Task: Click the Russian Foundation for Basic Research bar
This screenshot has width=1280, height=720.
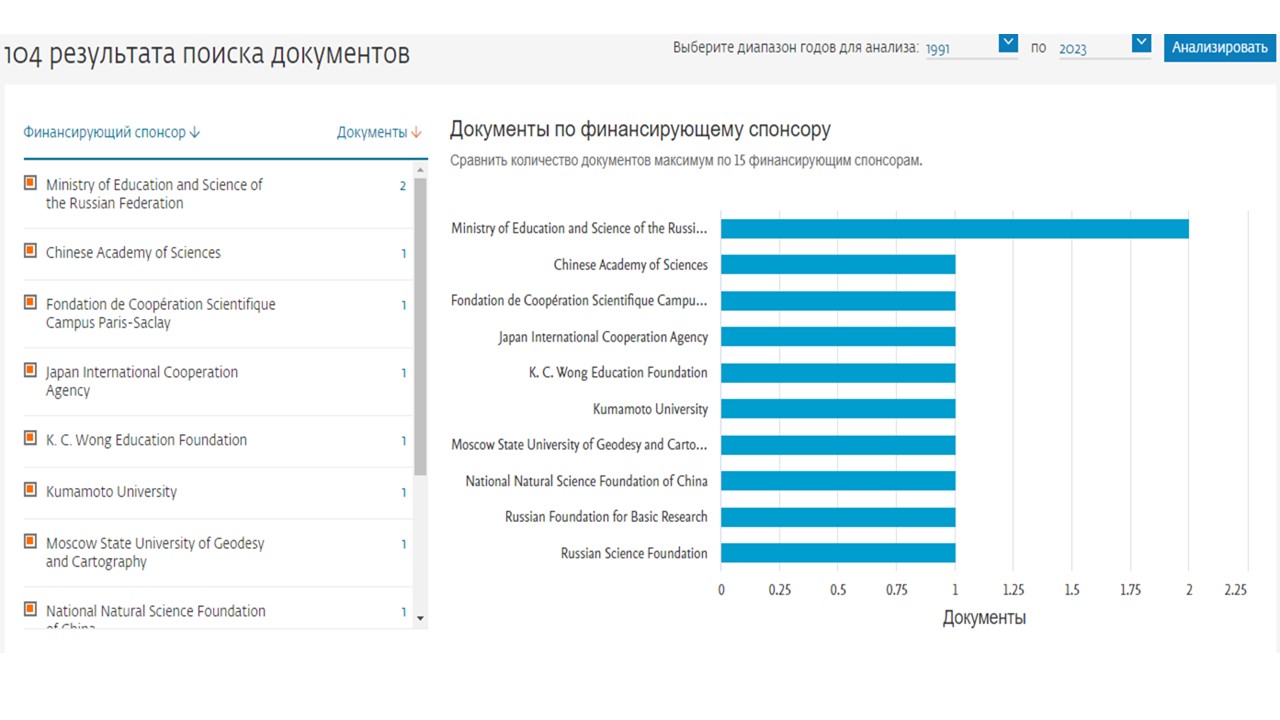Action: coord(838,517)
